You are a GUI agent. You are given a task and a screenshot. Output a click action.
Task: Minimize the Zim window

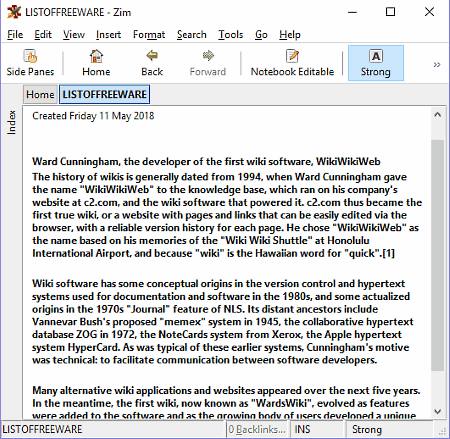click(352, 12)
